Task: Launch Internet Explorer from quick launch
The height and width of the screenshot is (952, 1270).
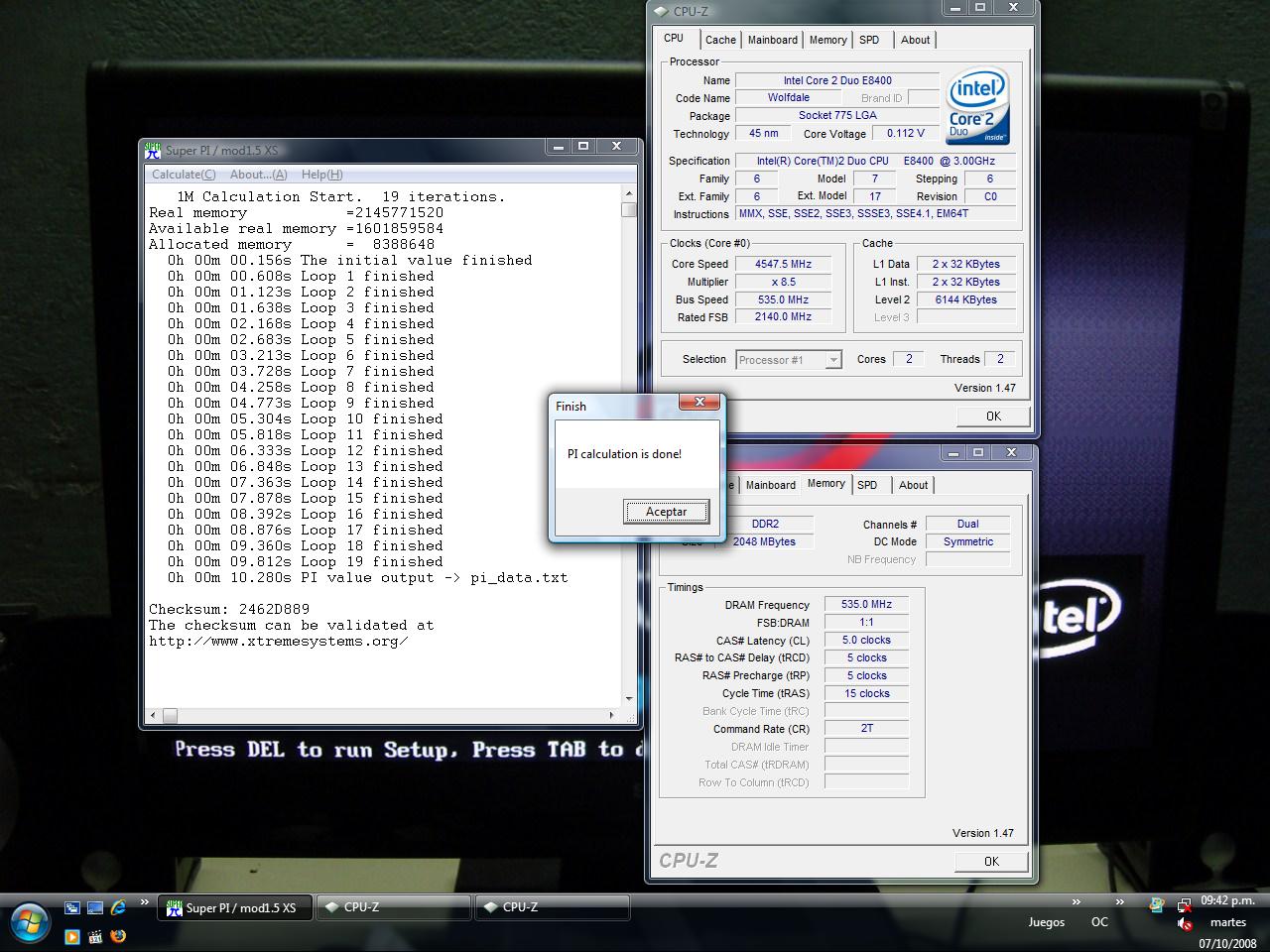Action: pos(119,907)
